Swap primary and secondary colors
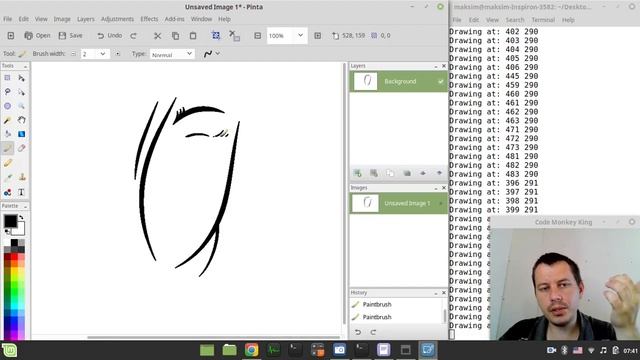This screenshot has width=640, height=360. pos(21,218)
